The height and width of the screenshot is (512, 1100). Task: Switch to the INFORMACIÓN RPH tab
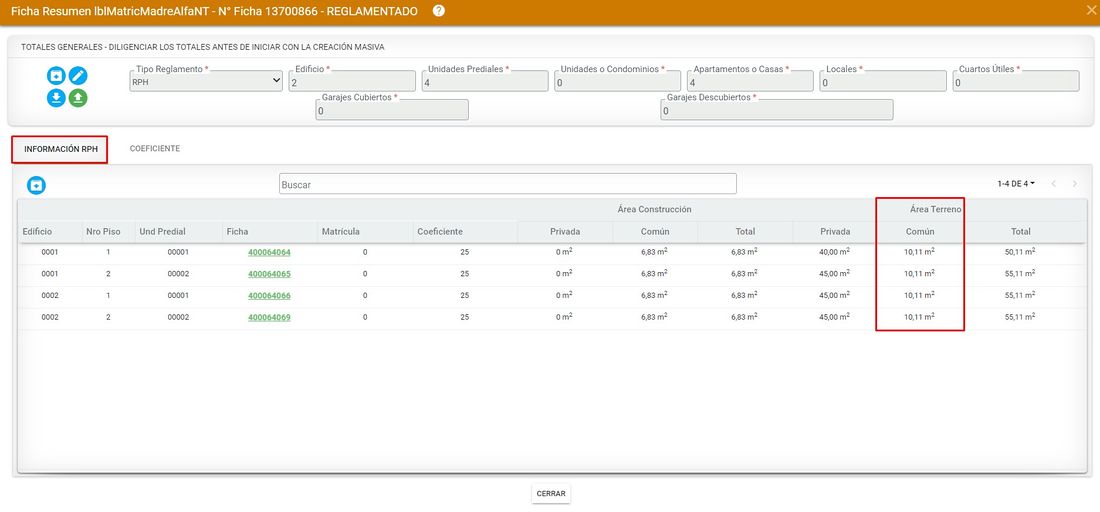click(x=60, y=149)
